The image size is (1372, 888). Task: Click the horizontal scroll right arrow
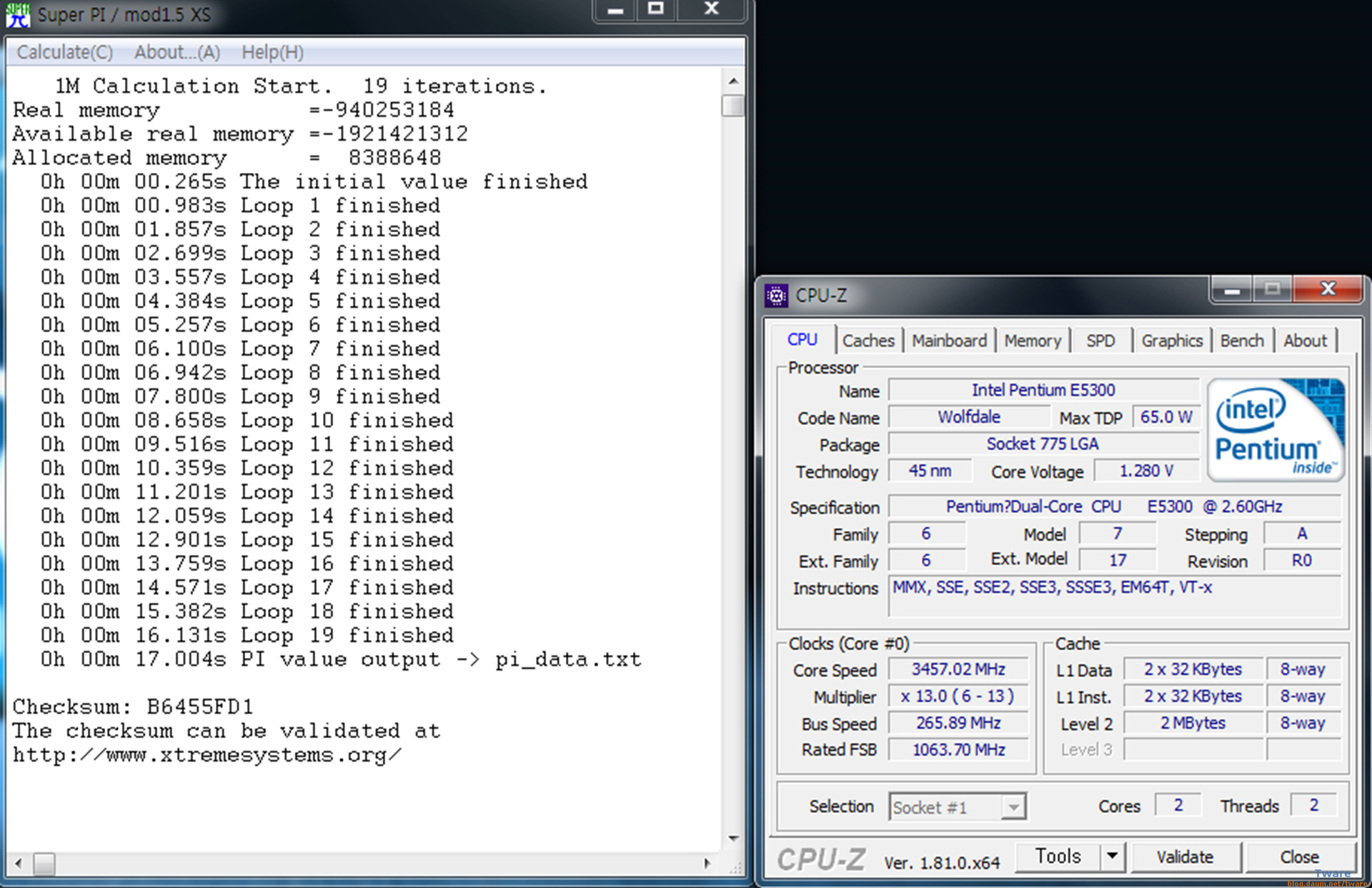tap(707, 863)
